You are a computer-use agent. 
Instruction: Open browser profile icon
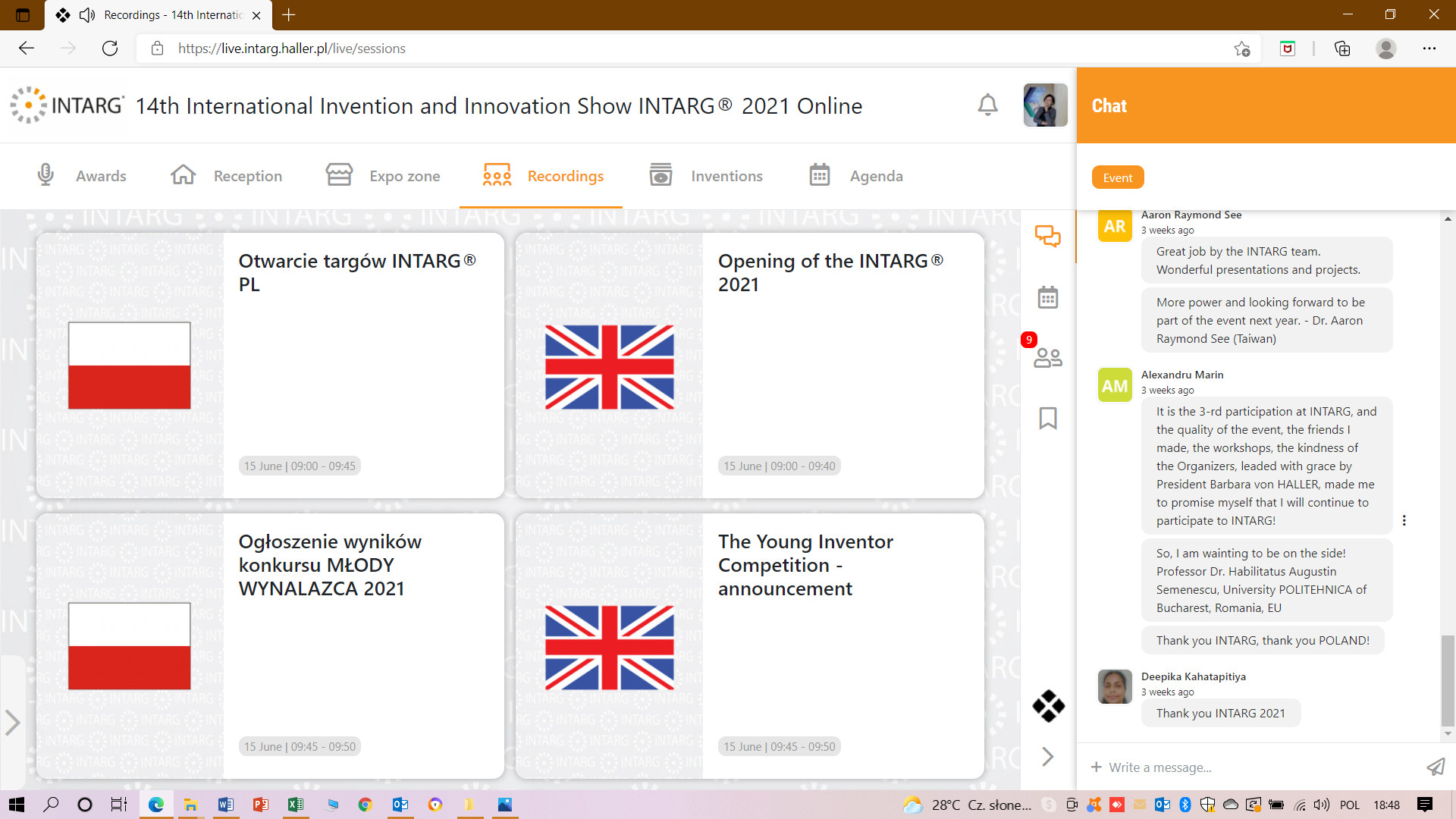point(1386,49)
